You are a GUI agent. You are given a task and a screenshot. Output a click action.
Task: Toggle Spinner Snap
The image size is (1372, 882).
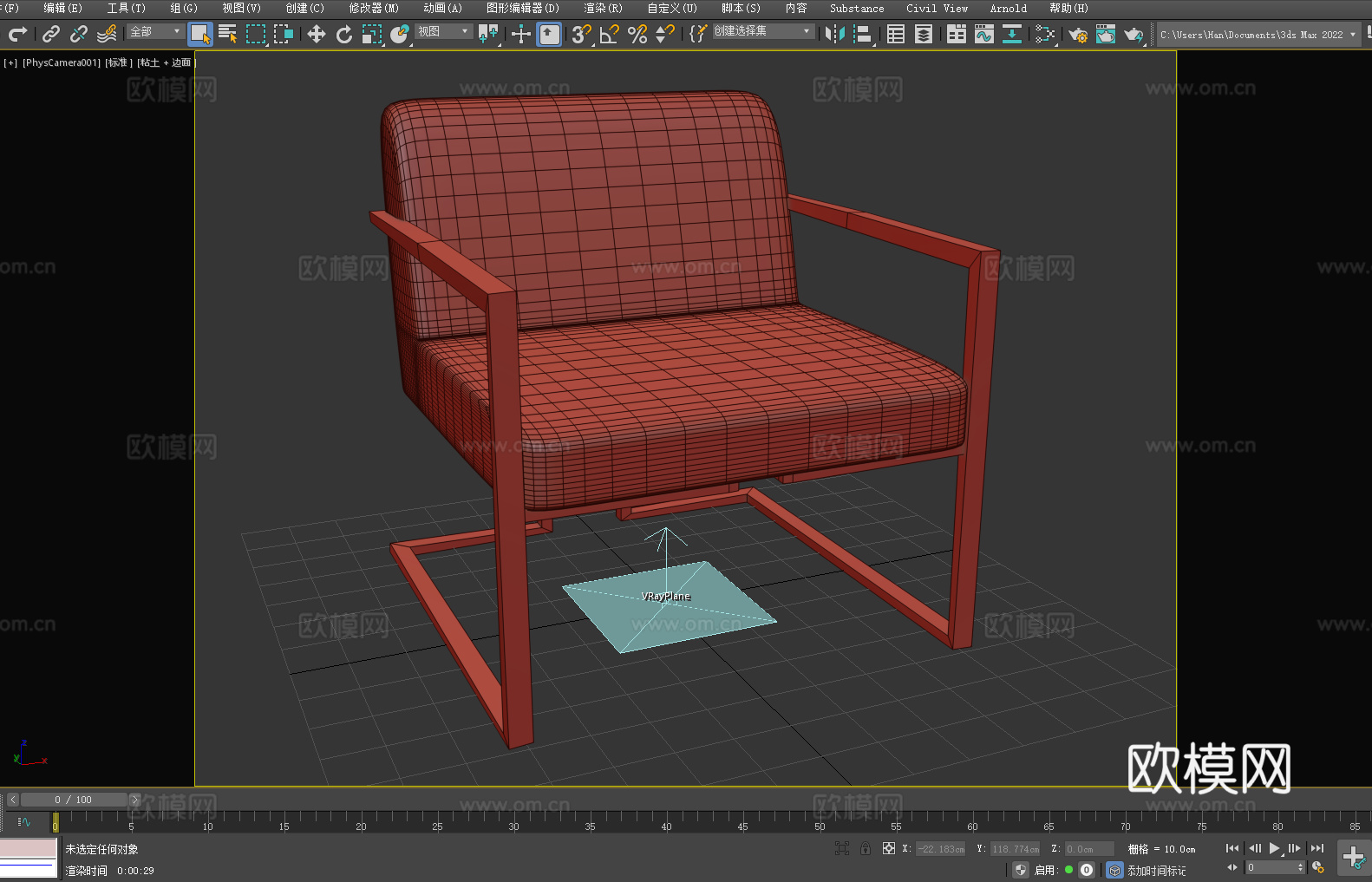(665, 34)
